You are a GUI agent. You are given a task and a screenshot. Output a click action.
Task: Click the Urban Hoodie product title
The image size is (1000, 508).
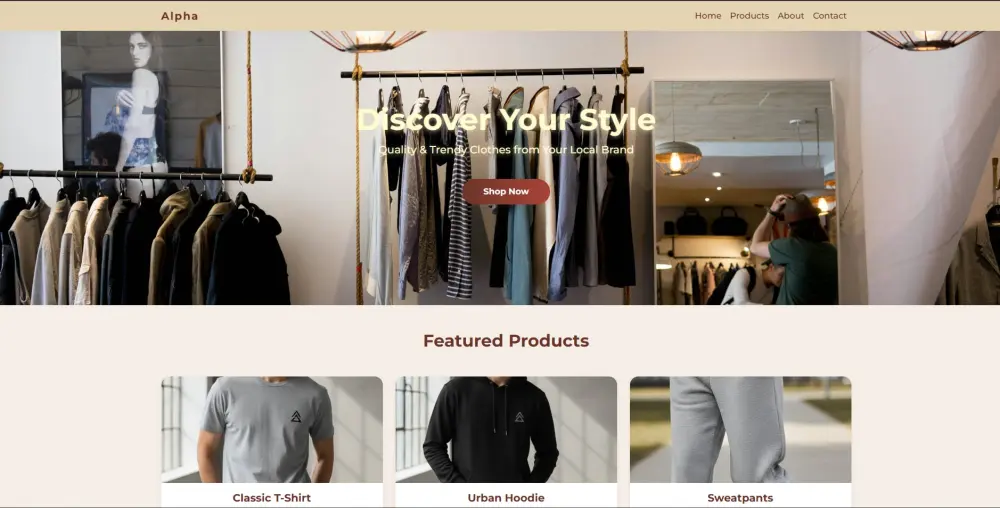click(506, 498)
